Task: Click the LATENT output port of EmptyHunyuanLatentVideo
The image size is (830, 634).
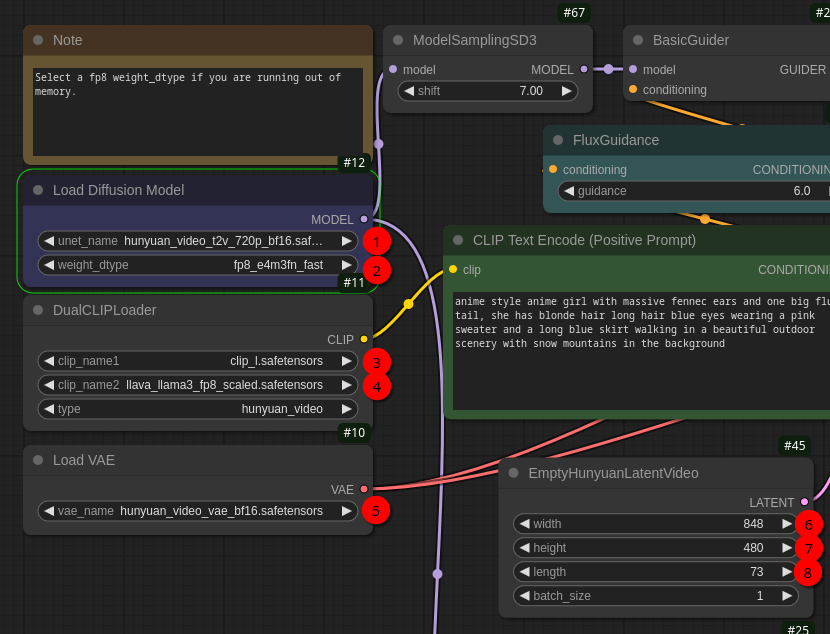Action: pos(804,502)
